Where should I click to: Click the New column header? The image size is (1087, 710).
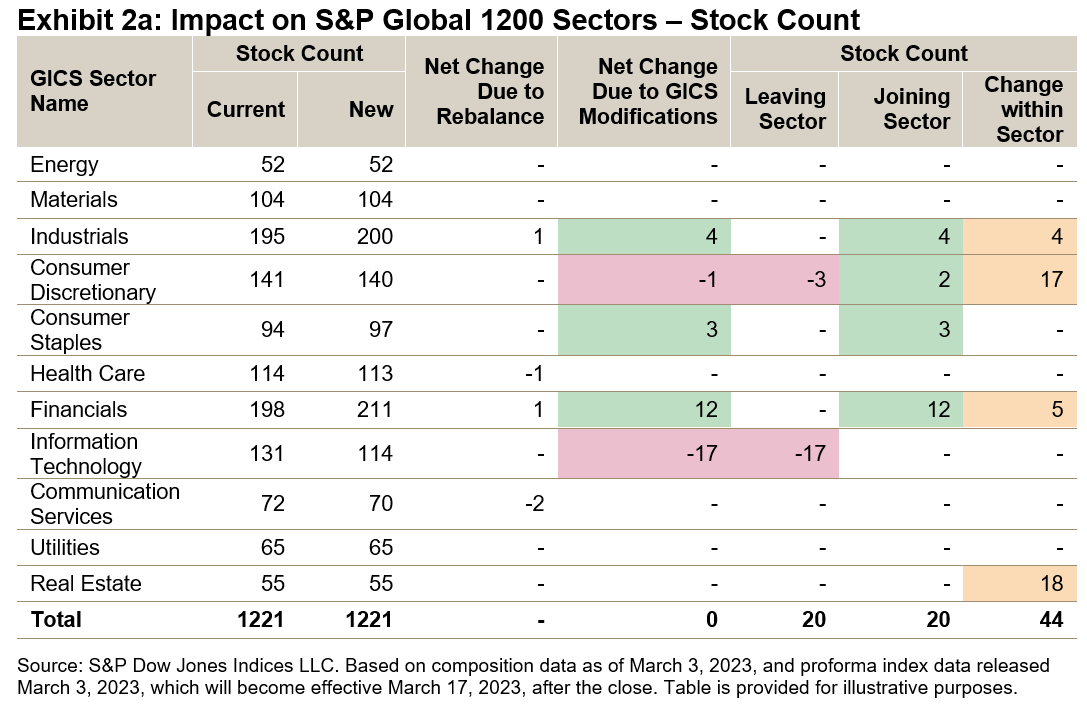coord(371,110)
